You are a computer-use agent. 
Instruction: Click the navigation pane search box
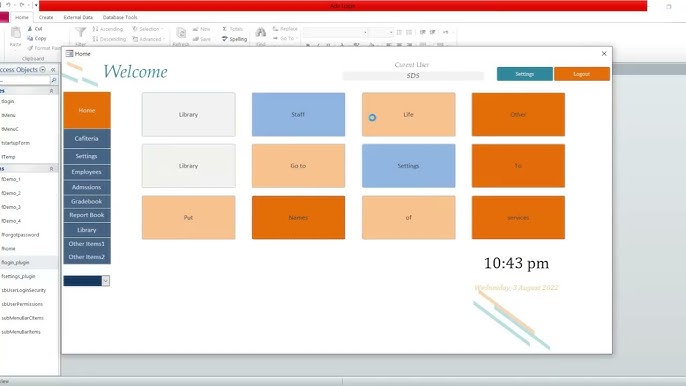24,81
